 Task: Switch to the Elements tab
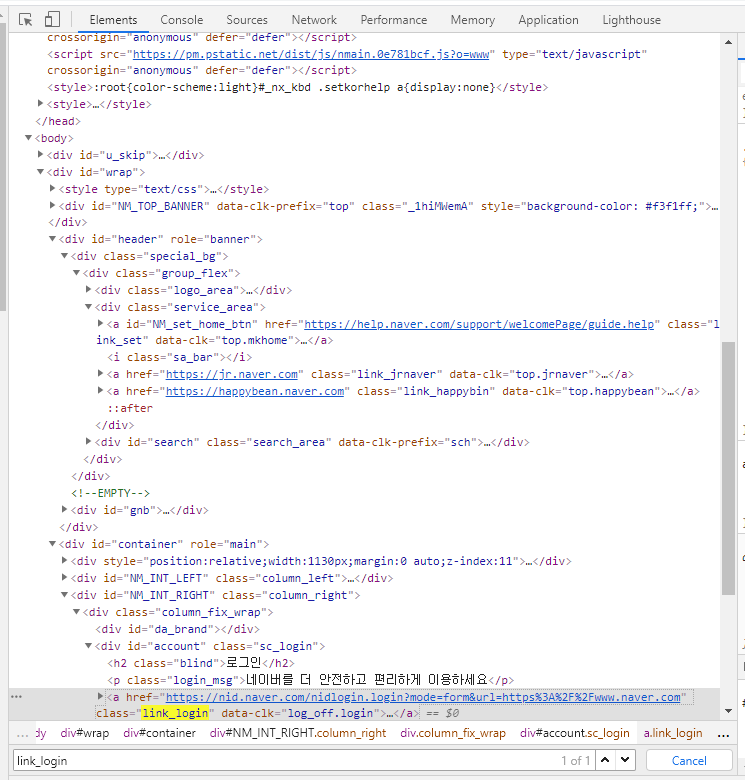[x=113, y=20]
